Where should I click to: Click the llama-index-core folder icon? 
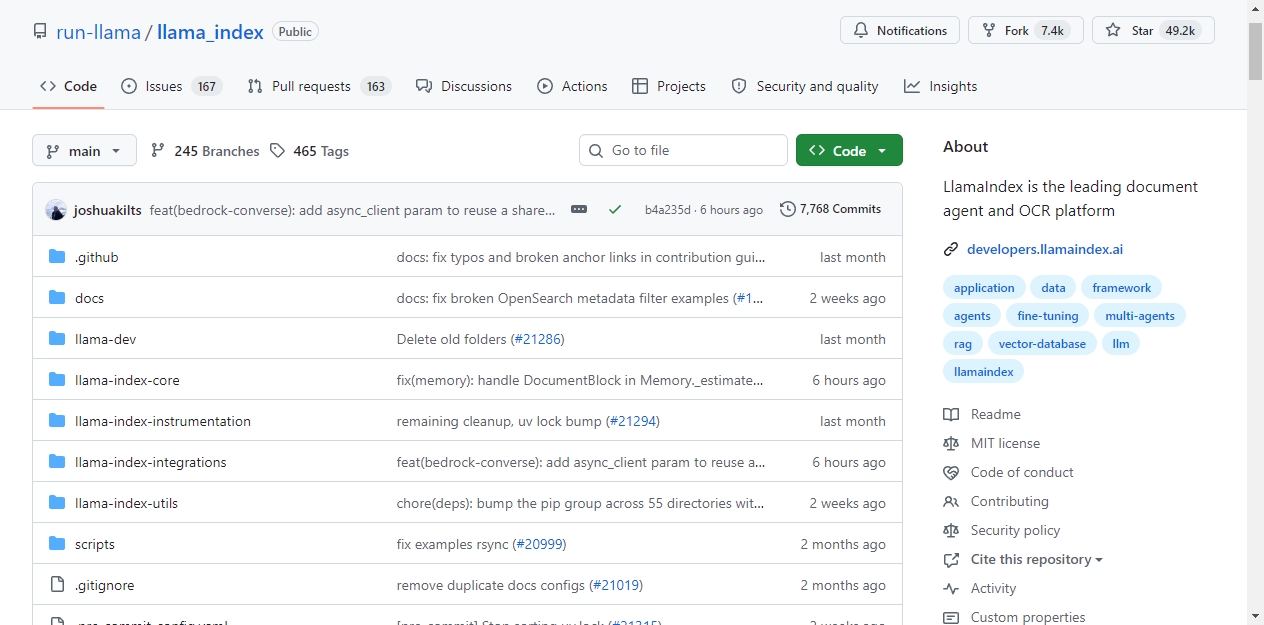pos(57,380)
